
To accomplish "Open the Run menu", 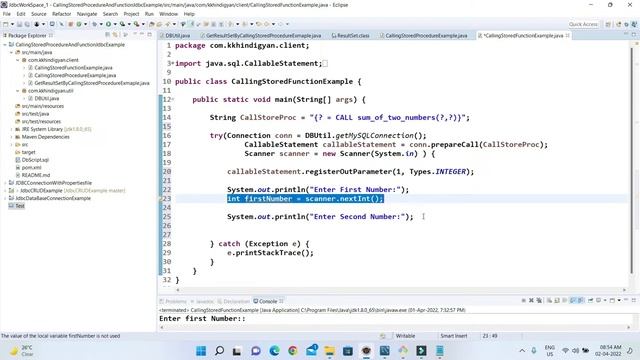I will point(149,14).
